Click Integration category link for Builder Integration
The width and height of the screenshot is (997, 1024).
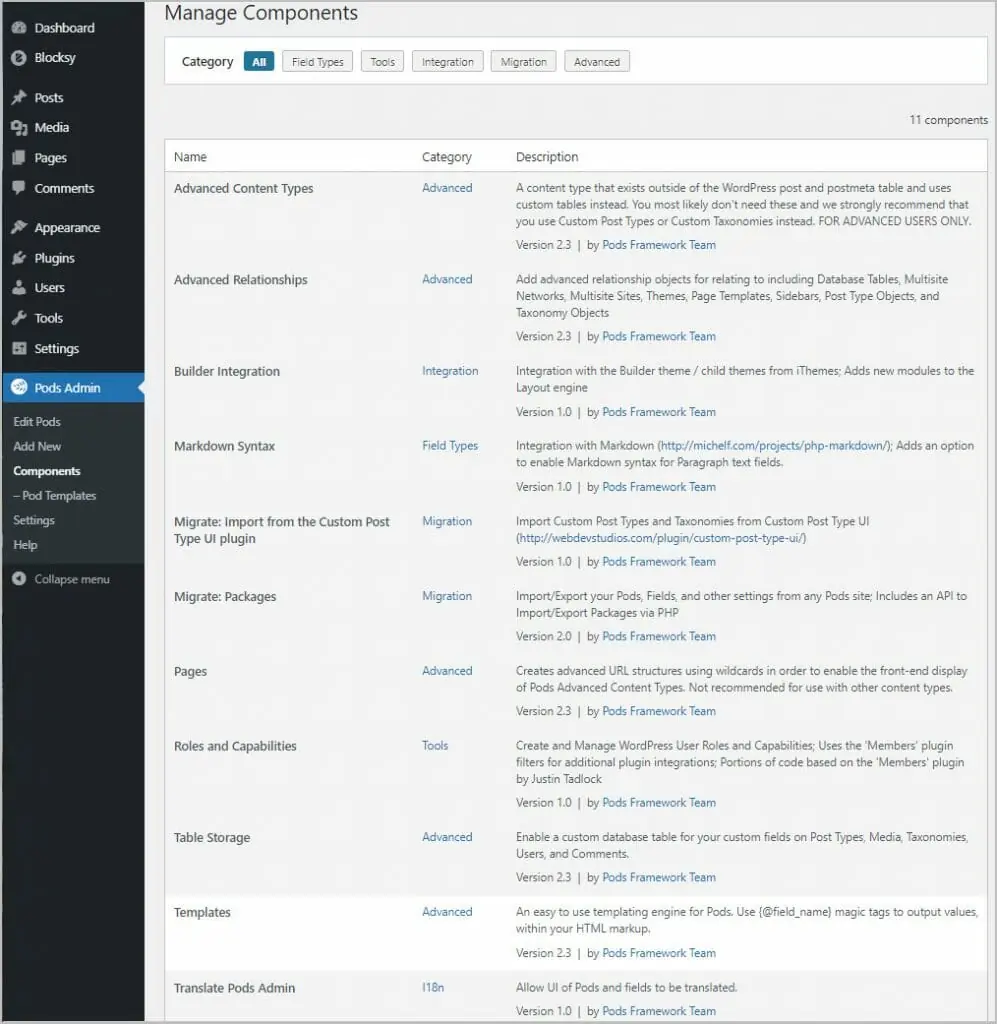tap(450, 370)
